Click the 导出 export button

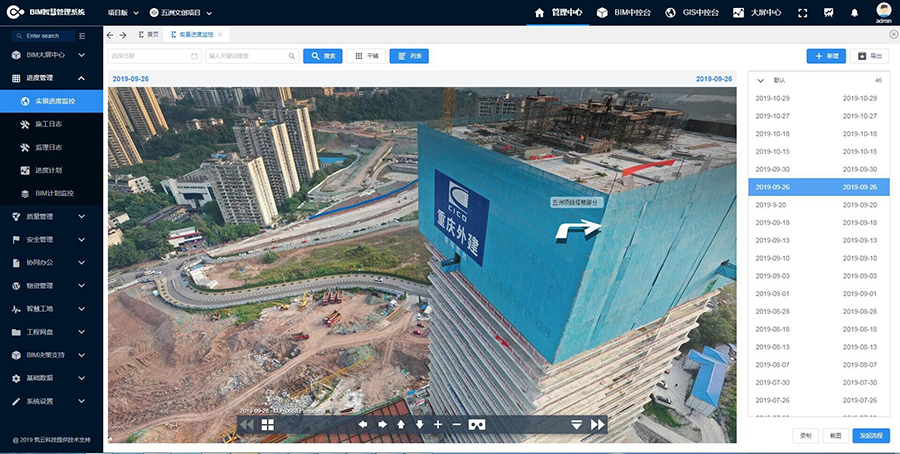[x=870, y=56]
